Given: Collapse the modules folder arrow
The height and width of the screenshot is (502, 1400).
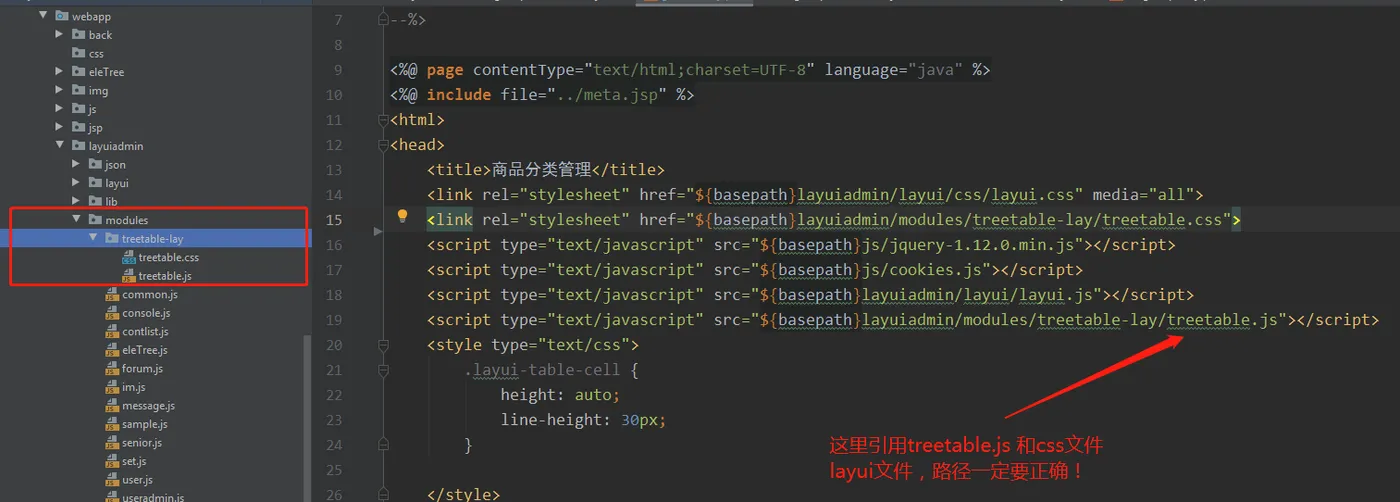Looking at the screenshot, I should click(76, 220).
